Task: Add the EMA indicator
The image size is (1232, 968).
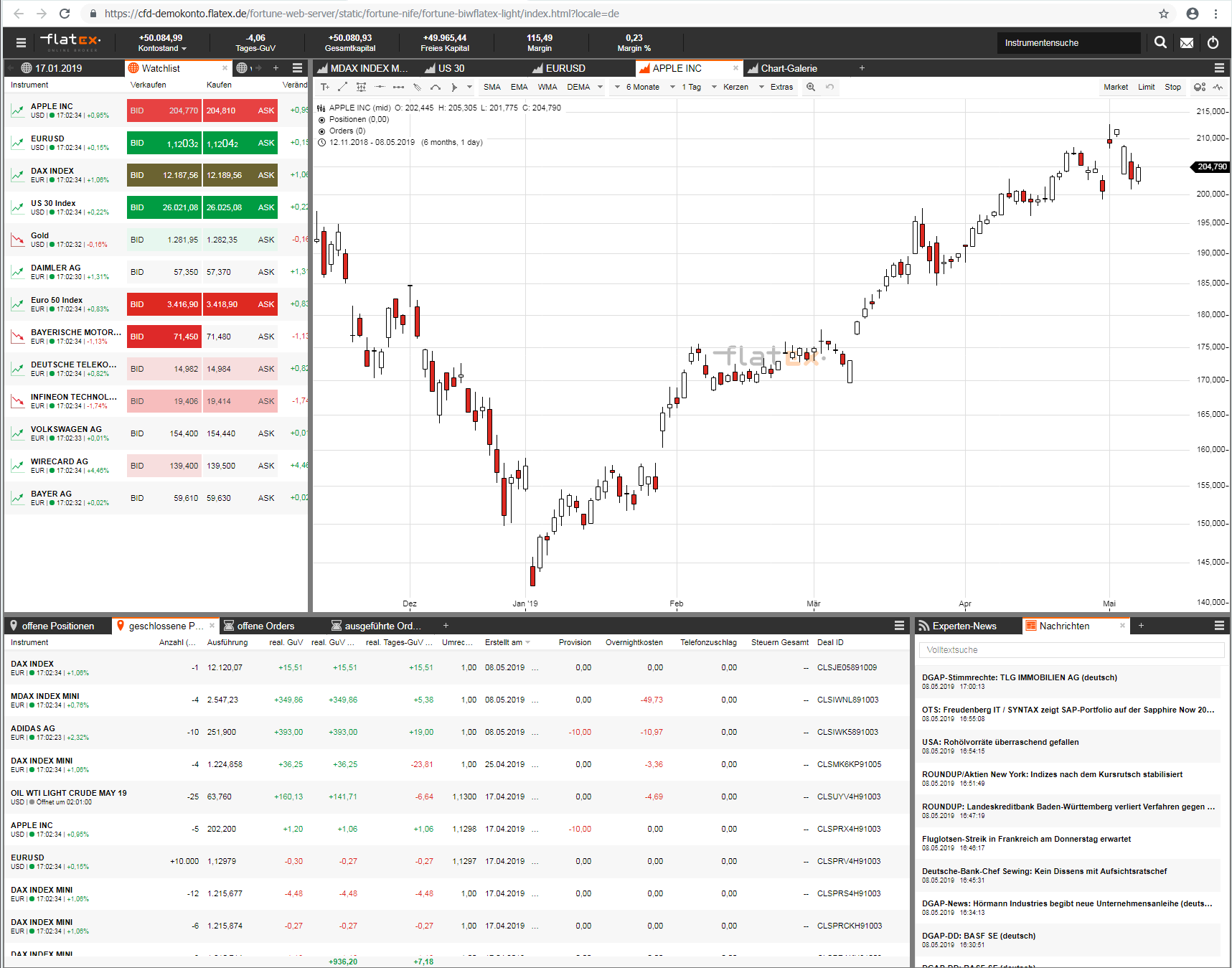Action: coord(519,87)
